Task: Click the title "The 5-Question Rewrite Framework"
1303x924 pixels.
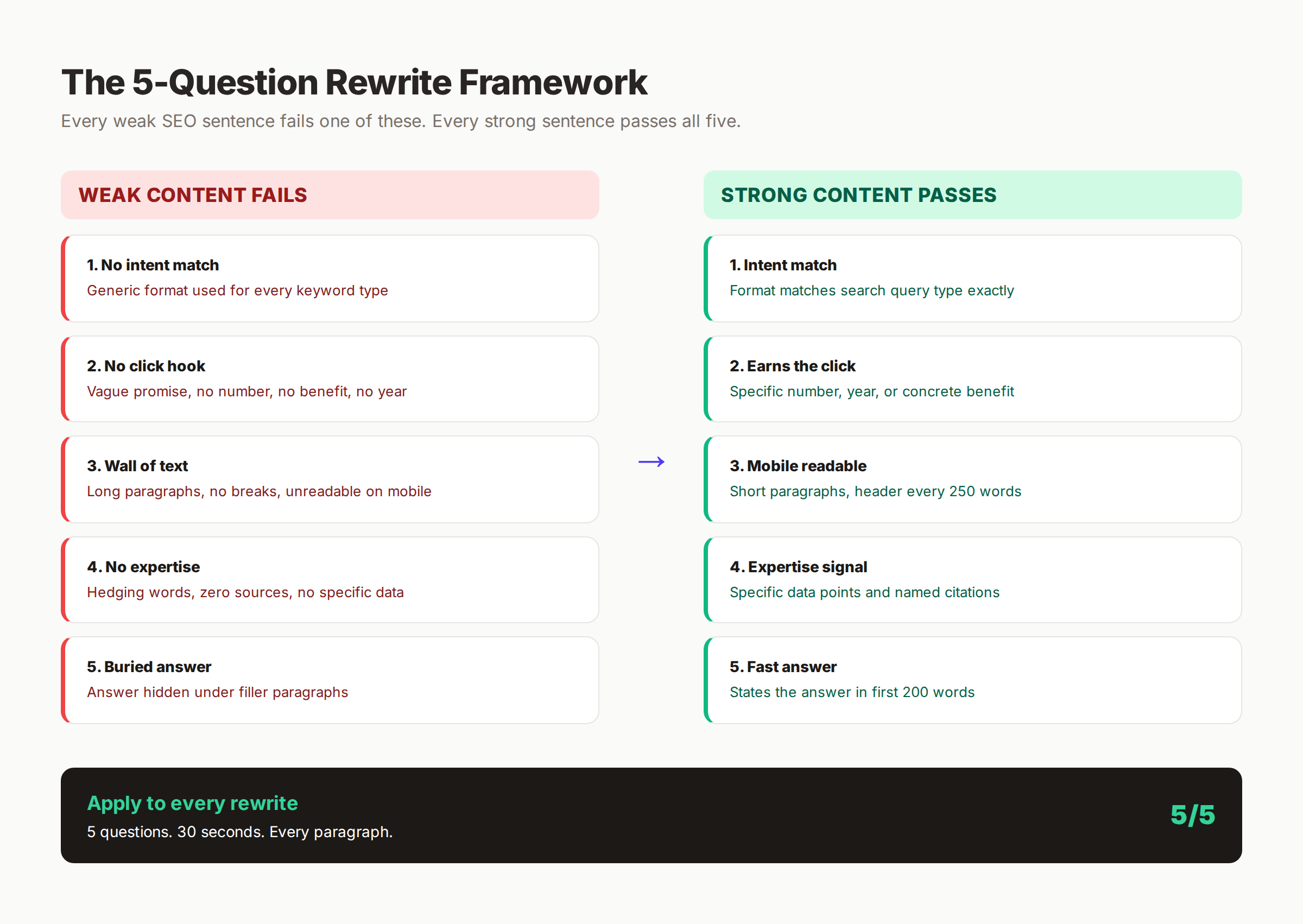Action: [354, 83]
